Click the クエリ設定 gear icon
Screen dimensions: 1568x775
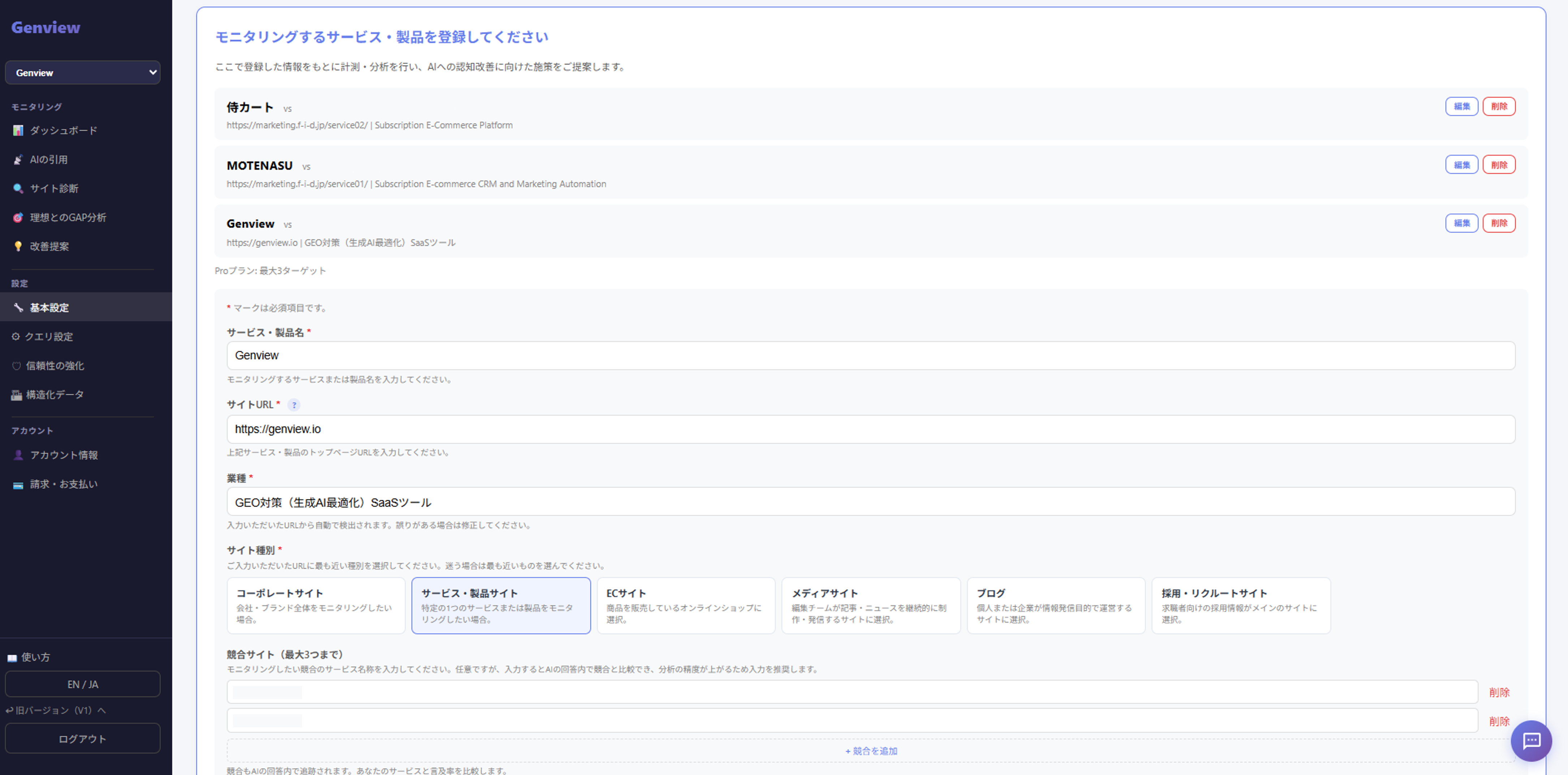pyautogui.click(x=16, y=337)
